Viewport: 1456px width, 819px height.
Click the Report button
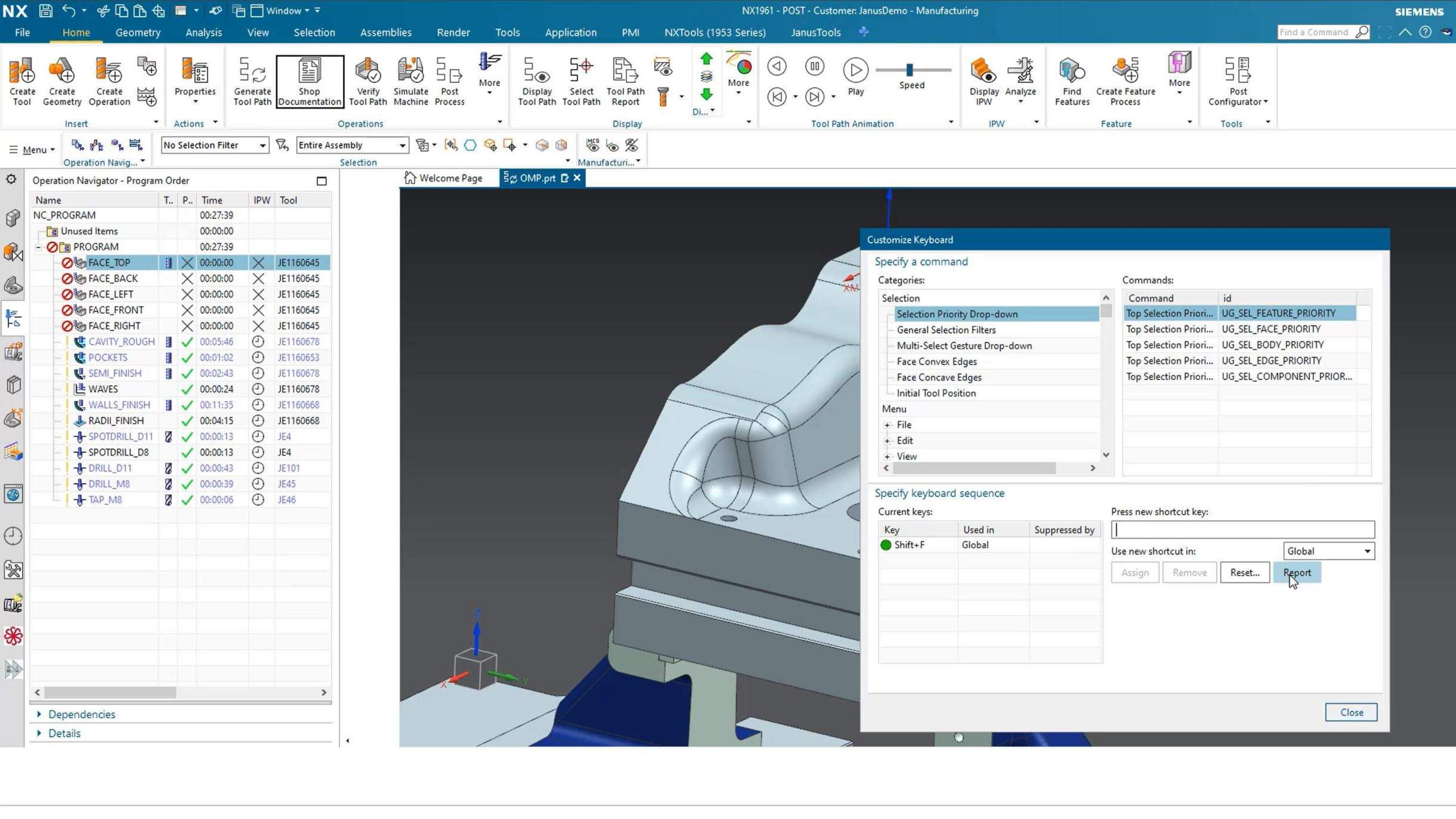click(x=1297, y=573)
